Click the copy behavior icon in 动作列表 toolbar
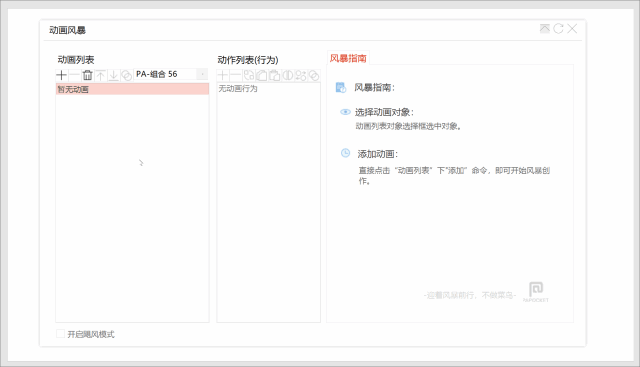This screenshot has height=367, width=640. 262,75
